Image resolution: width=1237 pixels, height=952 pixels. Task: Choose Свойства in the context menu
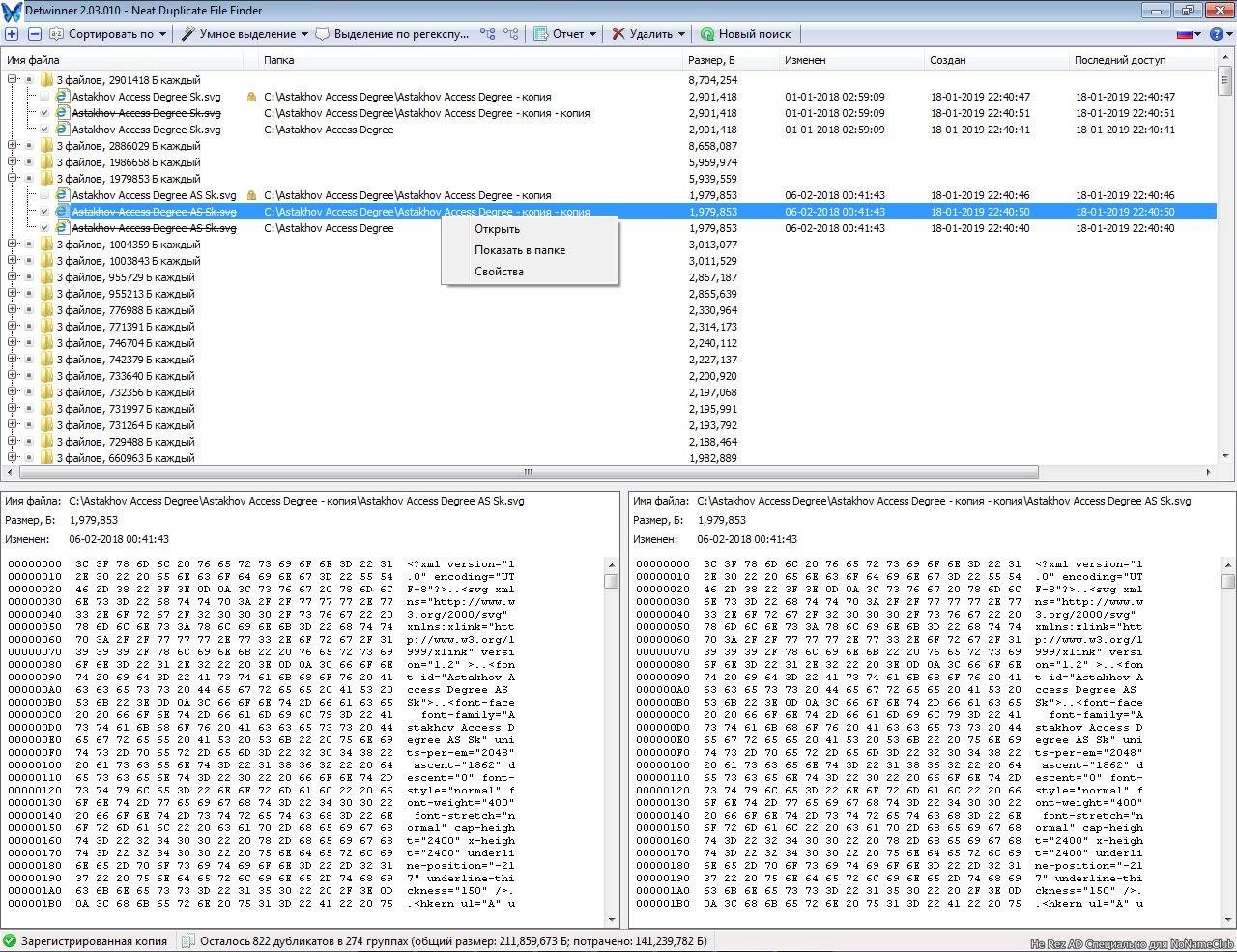click(529, 272)
